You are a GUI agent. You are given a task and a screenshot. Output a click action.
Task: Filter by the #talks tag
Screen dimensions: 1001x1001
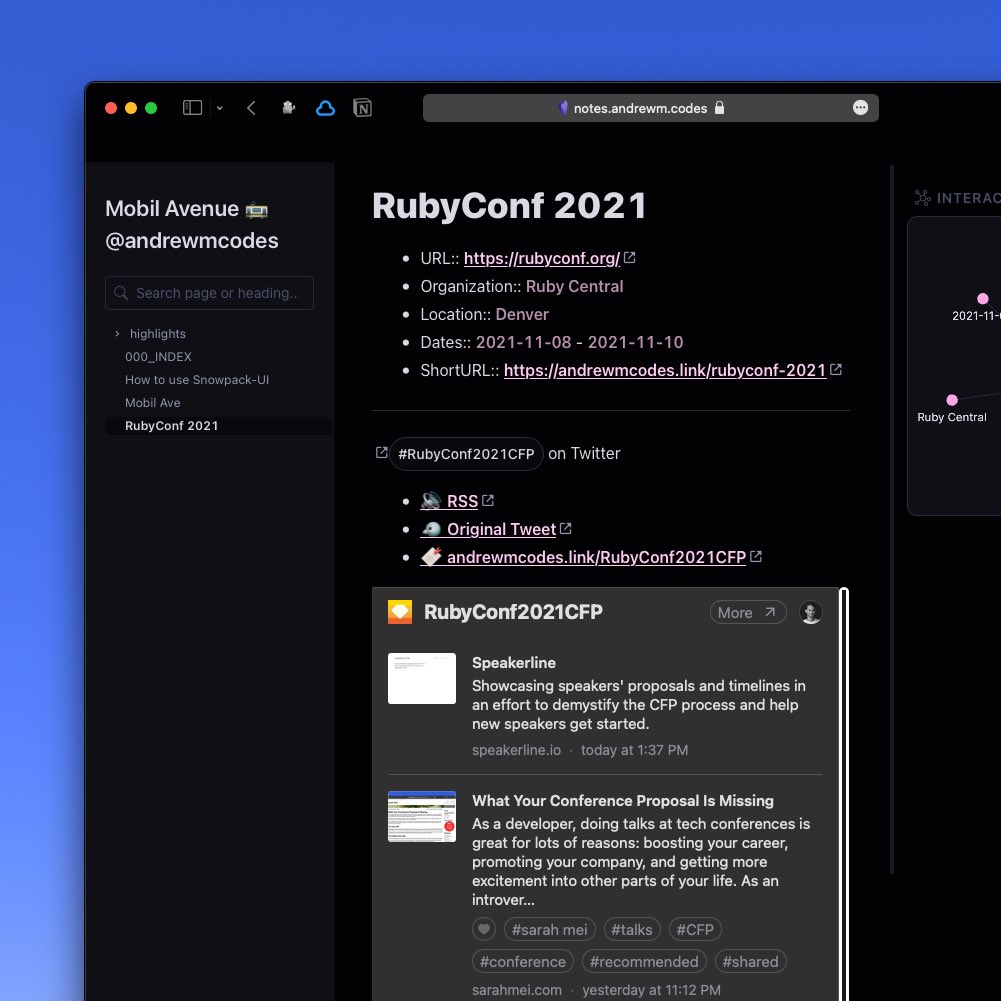[632, 930]
